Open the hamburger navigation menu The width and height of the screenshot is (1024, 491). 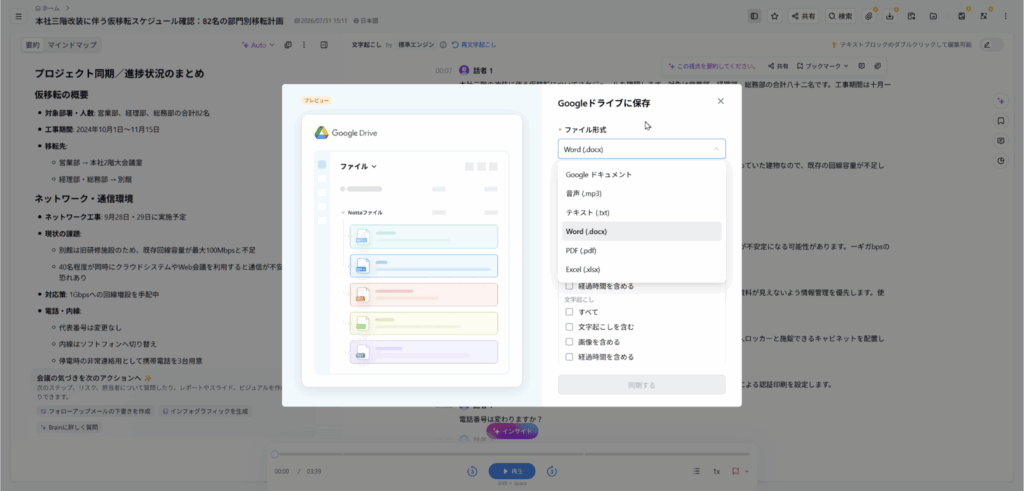(x=18, y=16)
